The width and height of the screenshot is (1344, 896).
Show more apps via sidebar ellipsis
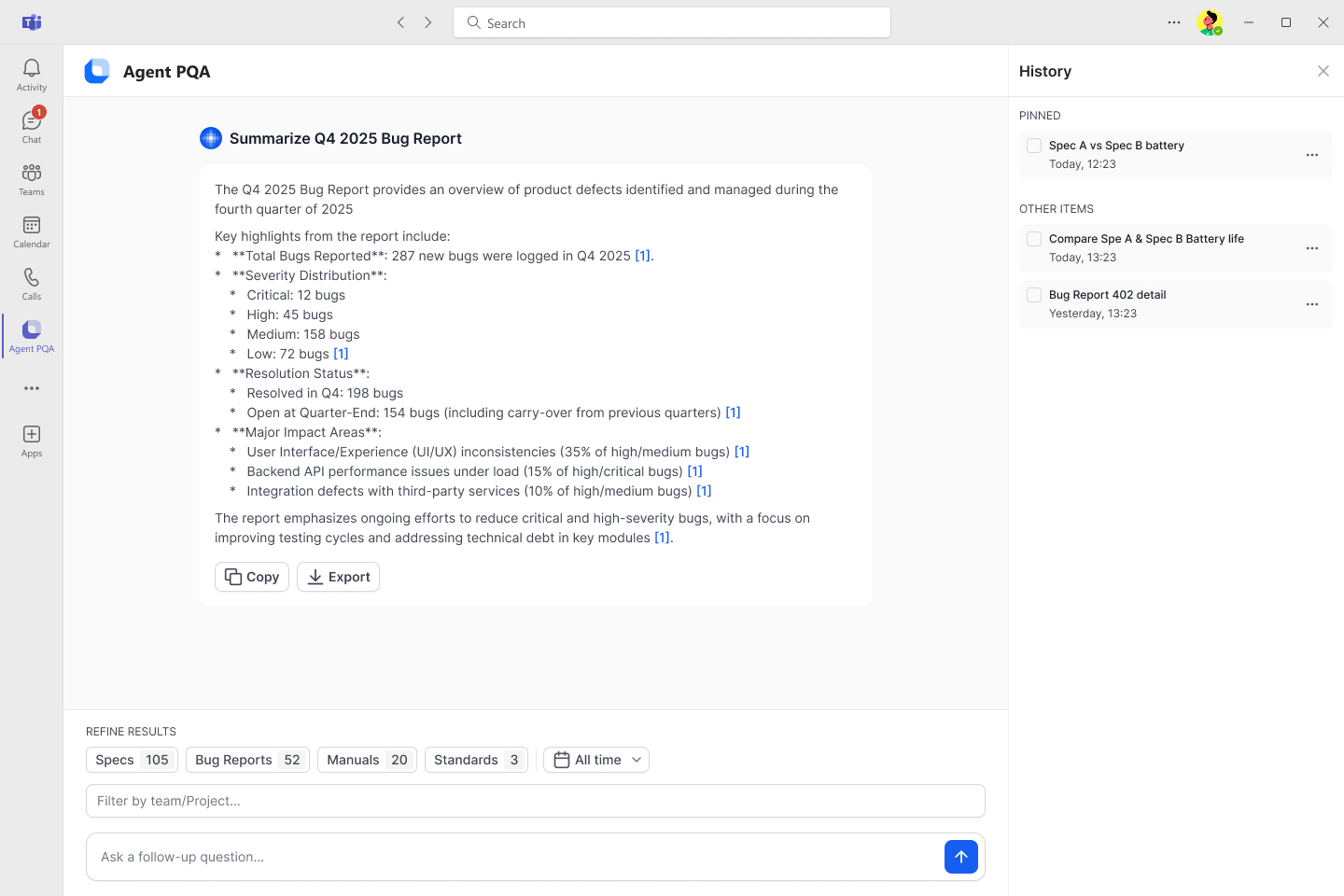coord(32,388)
